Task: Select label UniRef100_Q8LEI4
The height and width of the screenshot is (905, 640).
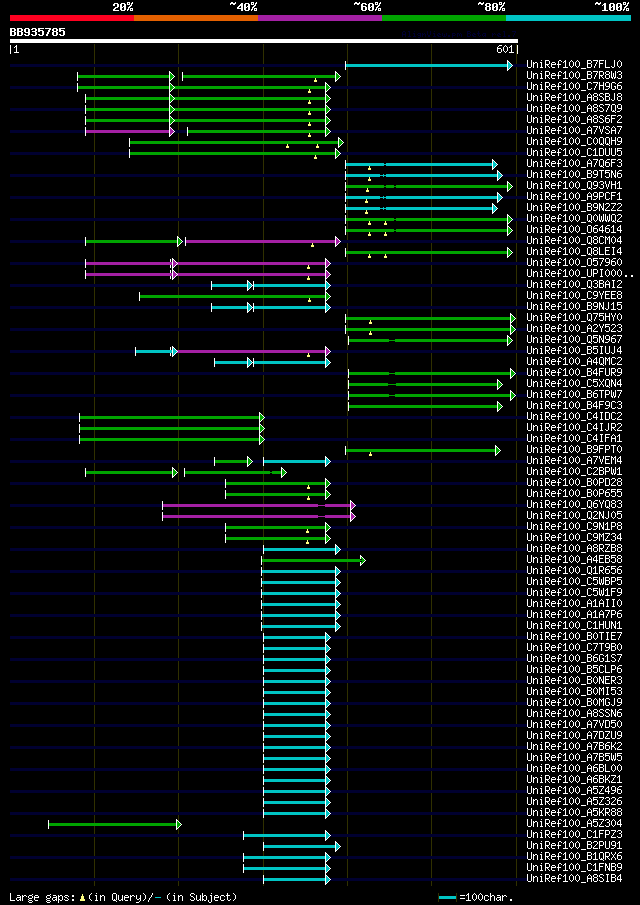Action: click(x=574, y=252)
